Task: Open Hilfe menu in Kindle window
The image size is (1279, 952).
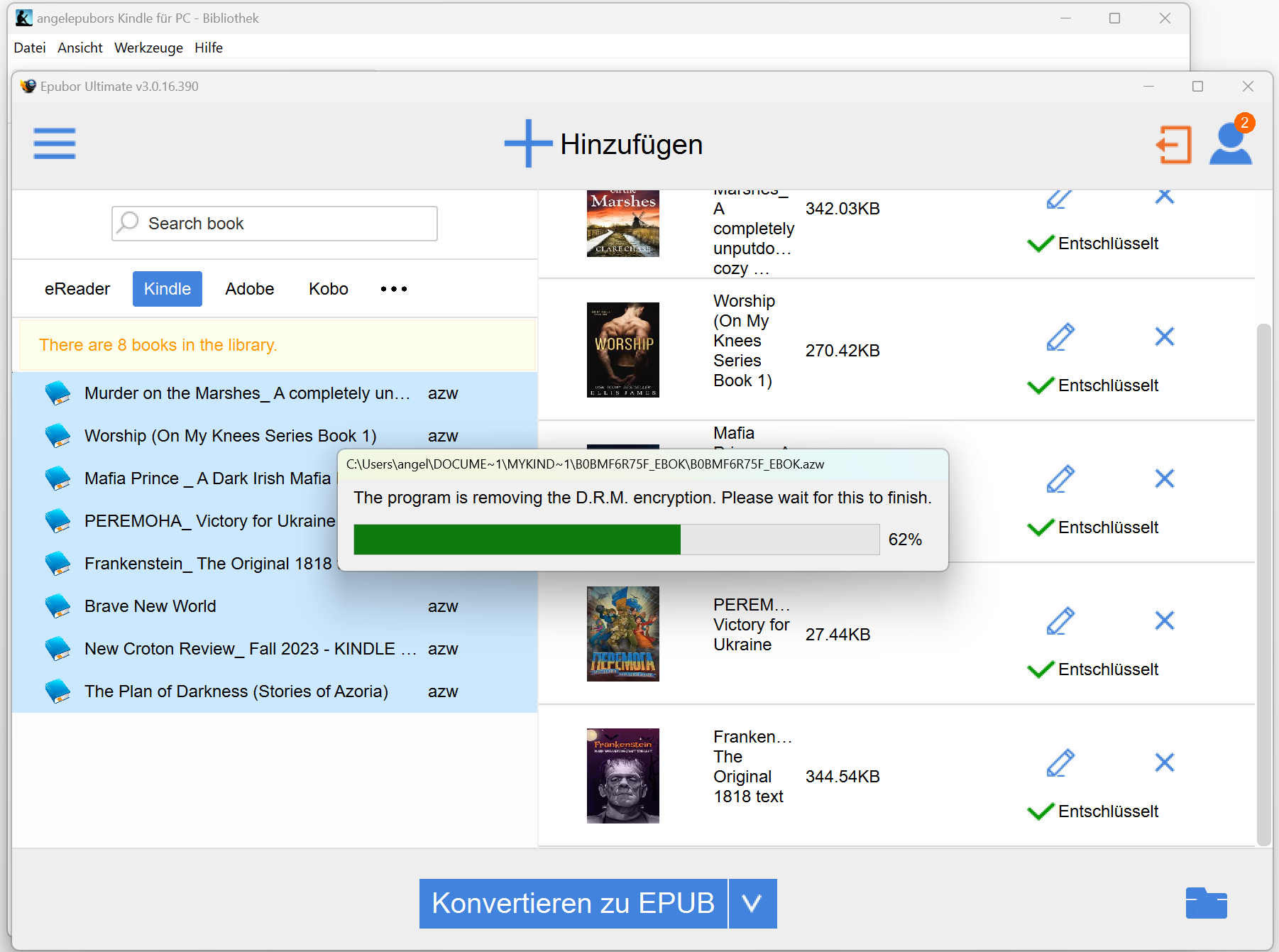Action: [209, 48]
